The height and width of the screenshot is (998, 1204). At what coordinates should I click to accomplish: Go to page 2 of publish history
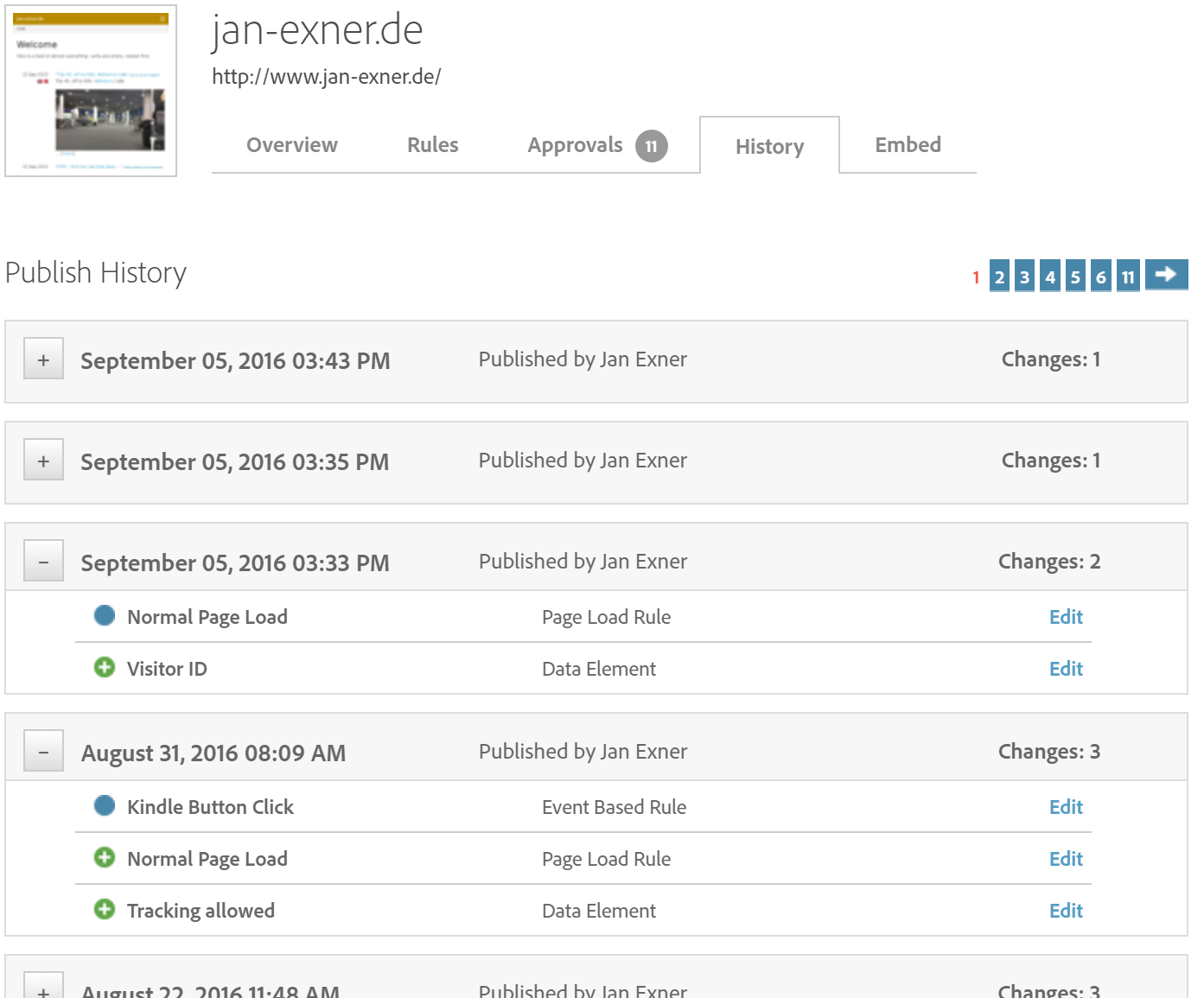point(999,277)
